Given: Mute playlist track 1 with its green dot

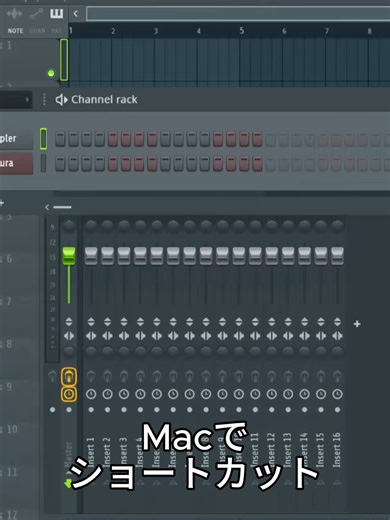Looking at the screenshot, I should pyautogui.click(x=51, y=73).
